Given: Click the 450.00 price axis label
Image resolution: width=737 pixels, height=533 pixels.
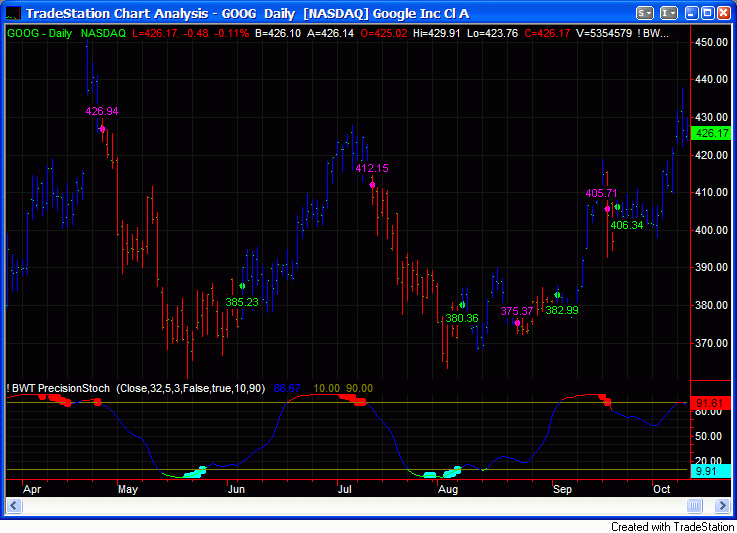Looking at the screenshot, I should pyautogui.click(x=711, y=42).
